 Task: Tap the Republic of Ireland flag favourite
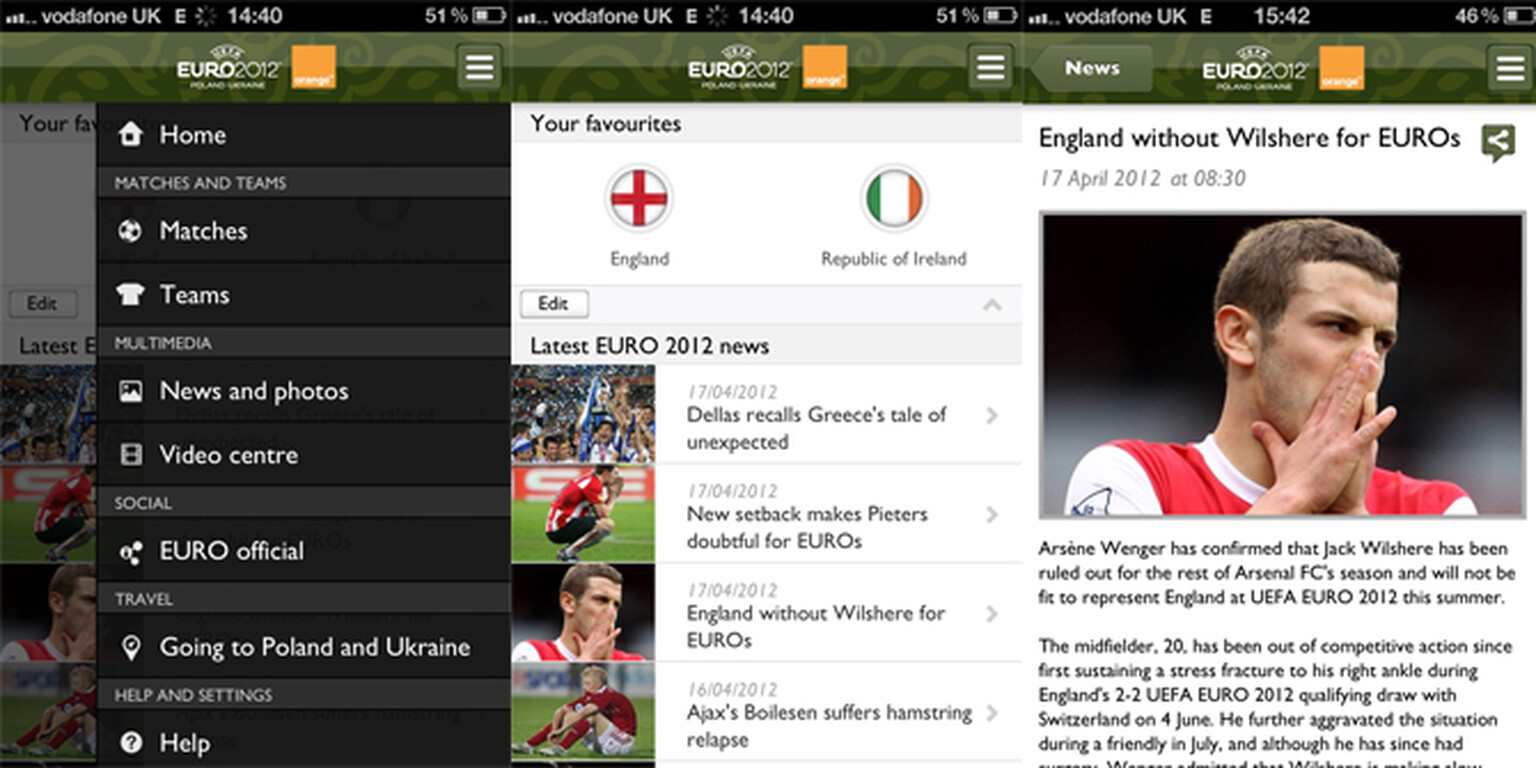click(x=894, y=199)
